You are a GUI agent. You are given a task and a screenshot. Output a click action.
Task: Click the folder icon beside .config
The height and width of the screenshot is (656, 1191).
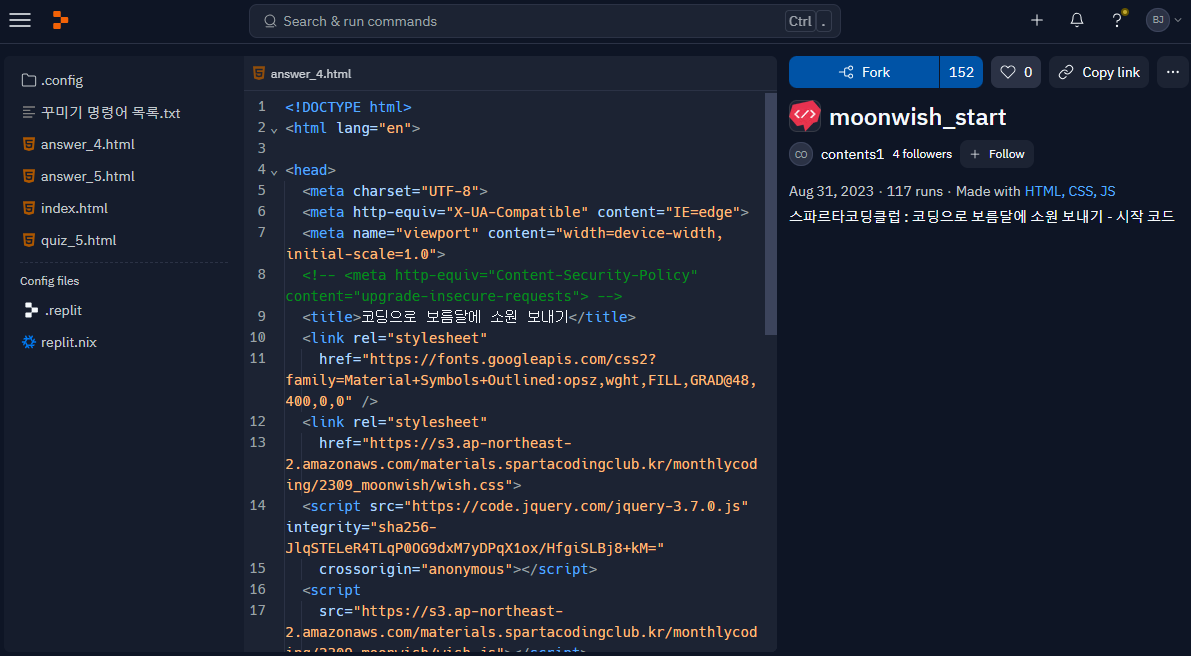point(29,80)
